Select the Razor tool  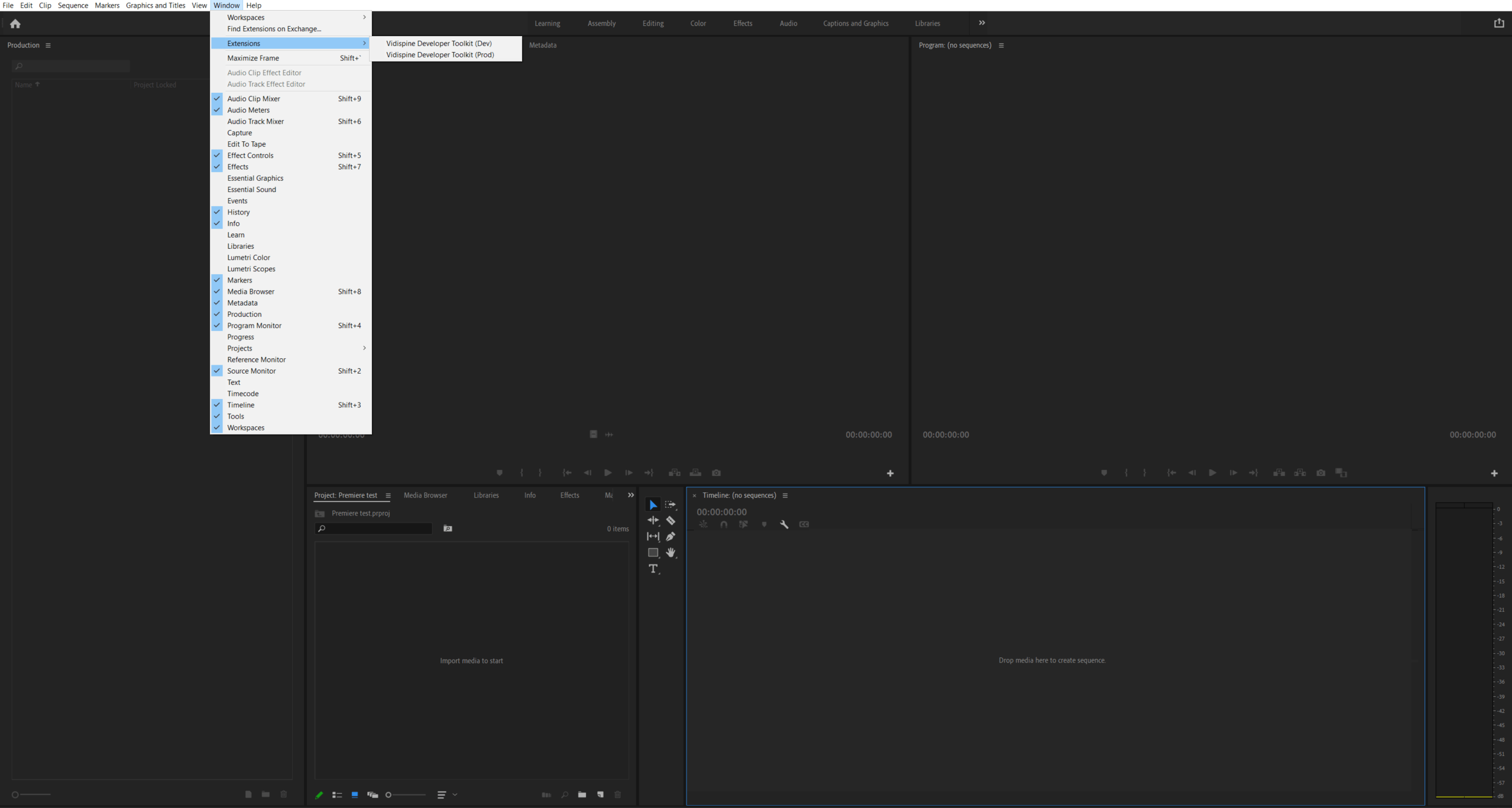pos(671,521)
